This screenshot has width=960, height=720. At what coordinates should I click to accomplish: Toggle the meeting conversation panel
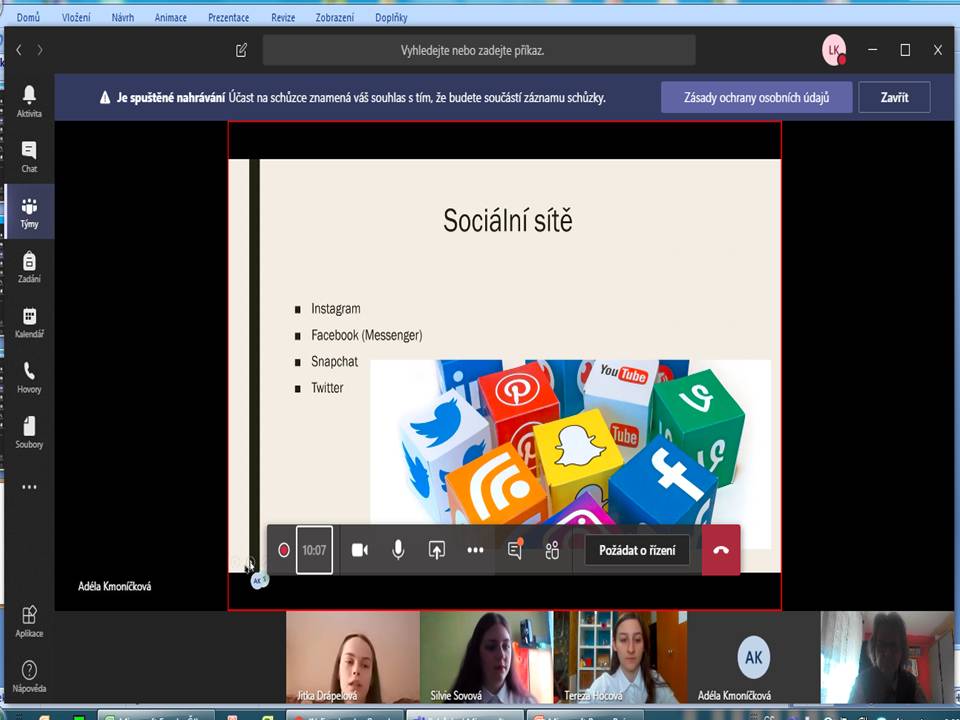coord(515,550)
